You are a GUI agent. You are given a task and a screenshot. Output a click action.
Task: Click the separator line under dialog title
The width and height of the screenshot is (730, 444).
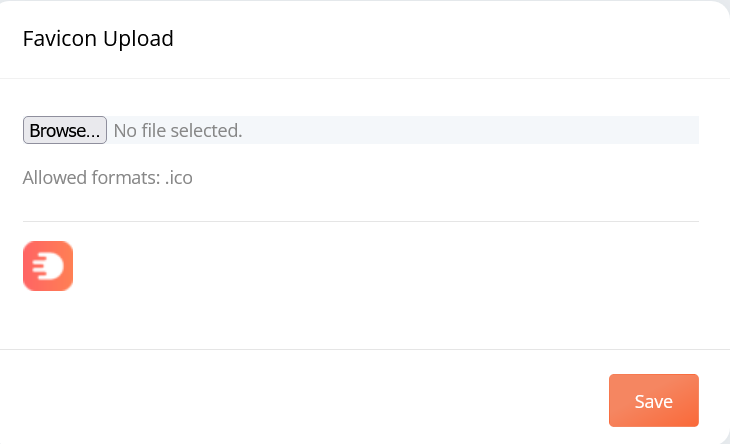pos(365,78)
